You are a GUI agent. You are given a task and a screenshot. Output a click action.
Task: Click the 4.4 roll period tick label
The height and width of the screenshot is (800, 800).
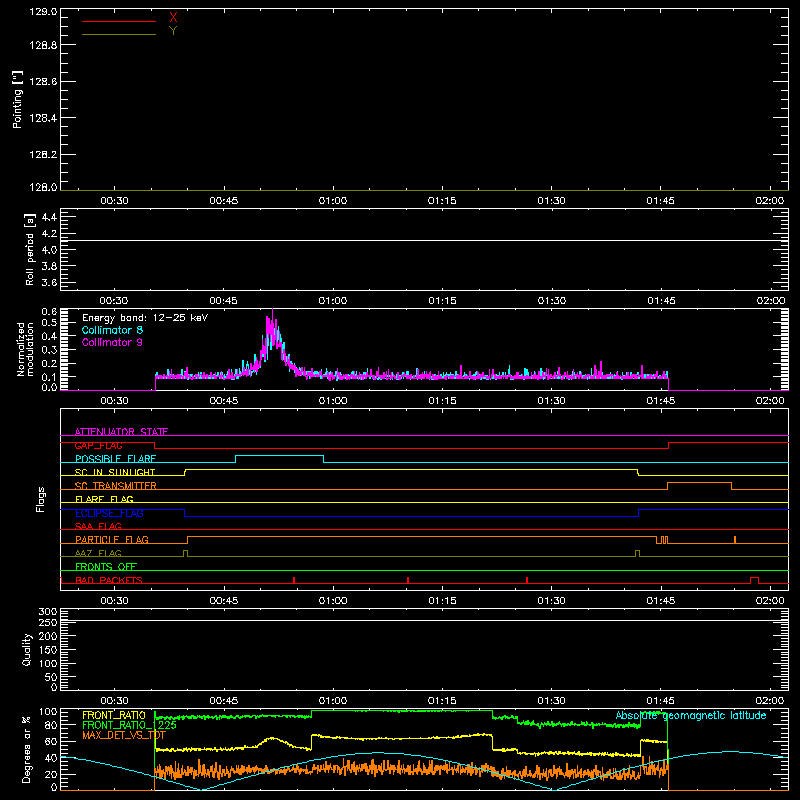coord(49,217)
